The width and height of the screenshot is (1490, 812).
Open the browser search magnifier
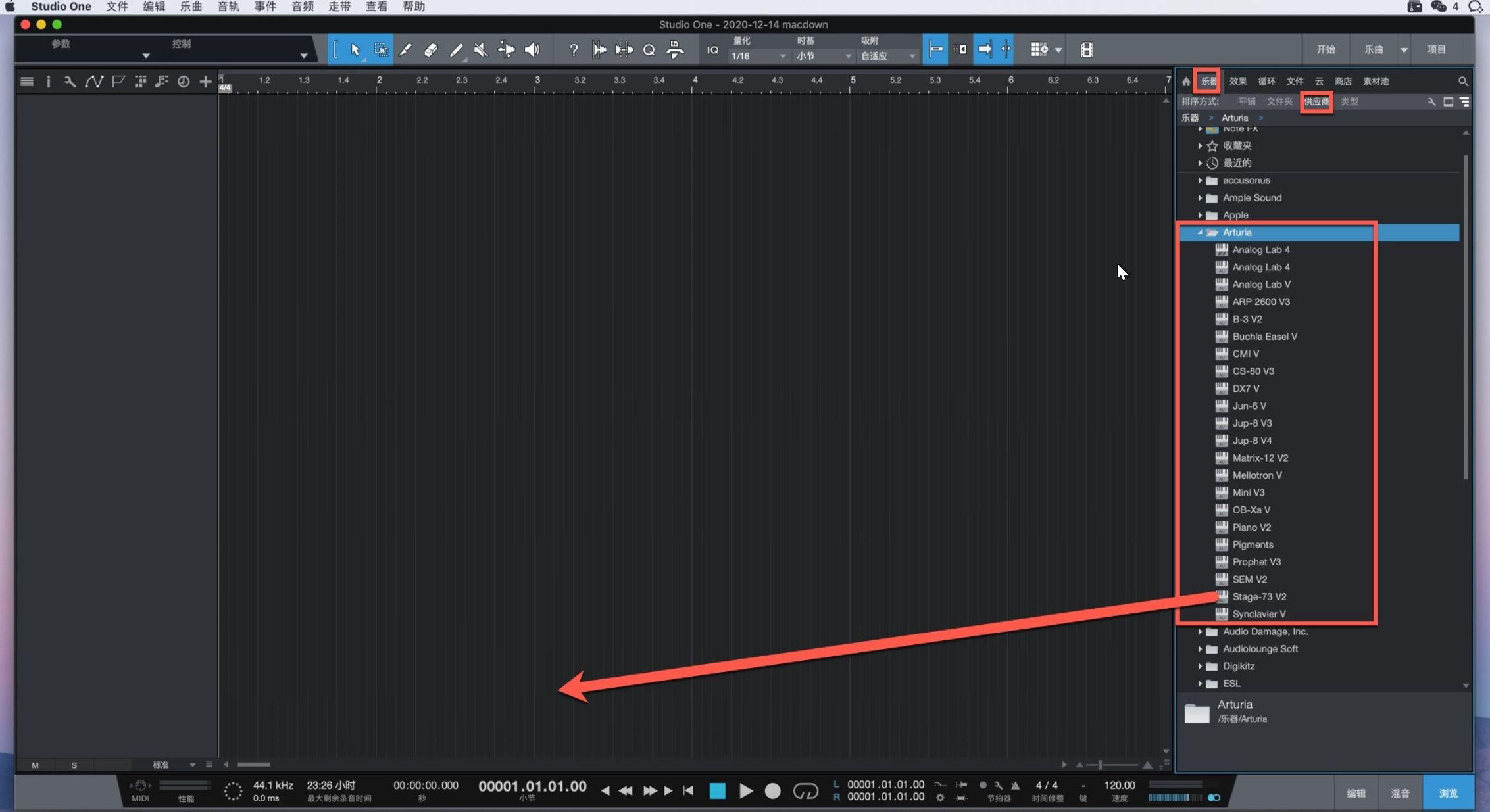point(1462,82)
